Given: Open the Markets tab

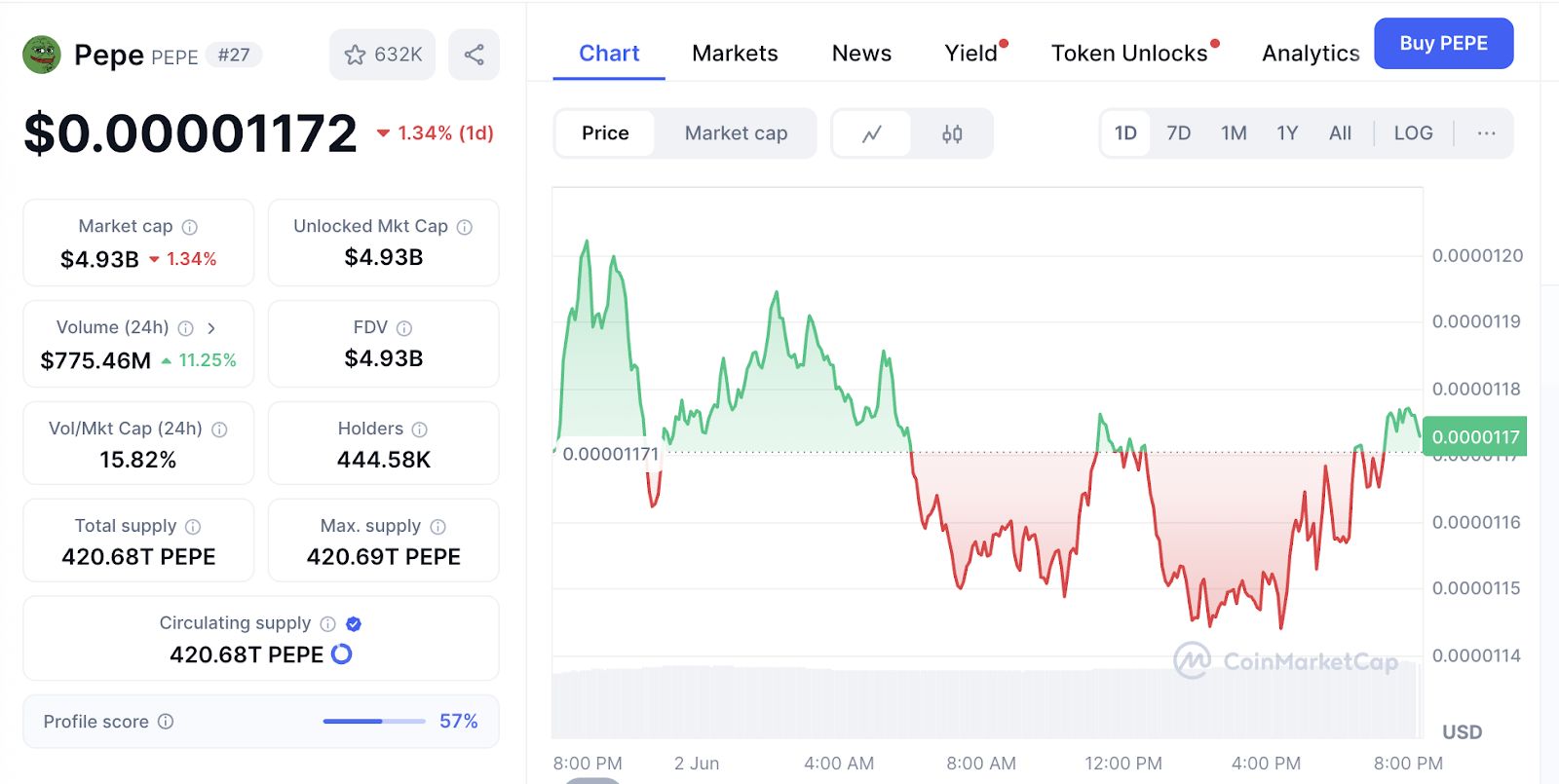Looking at the screenshot, I should coord(735,54).
